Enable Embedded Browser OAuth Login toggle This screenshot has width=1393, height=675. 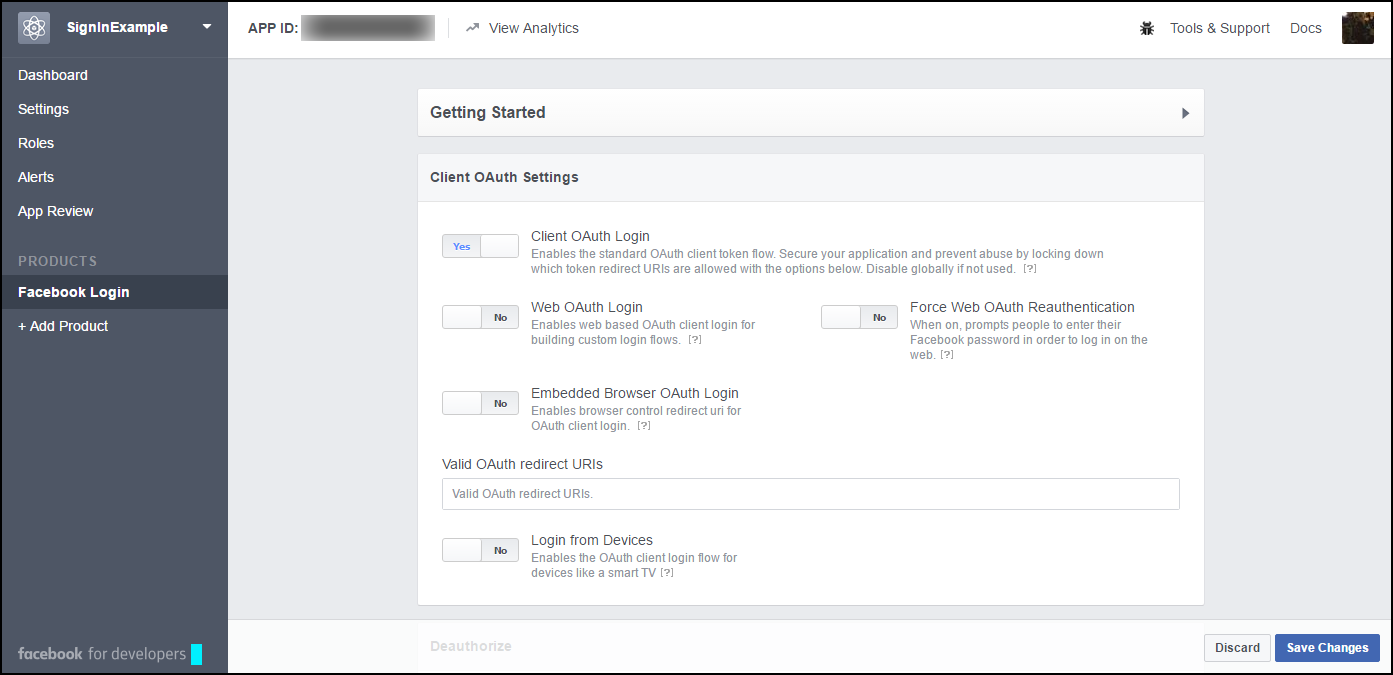click(x=480, y=403)
